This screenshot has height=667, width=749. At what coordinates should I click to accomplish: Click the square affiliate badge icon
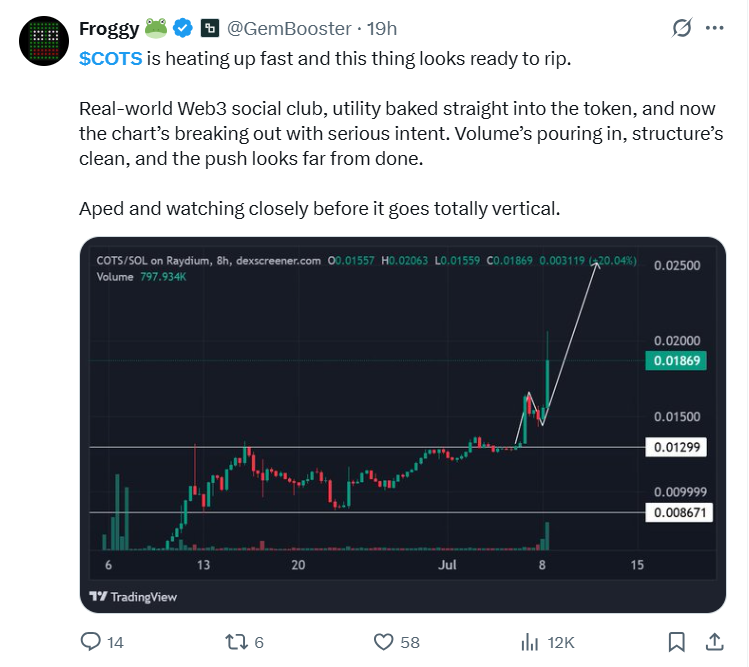click(210, 29)
